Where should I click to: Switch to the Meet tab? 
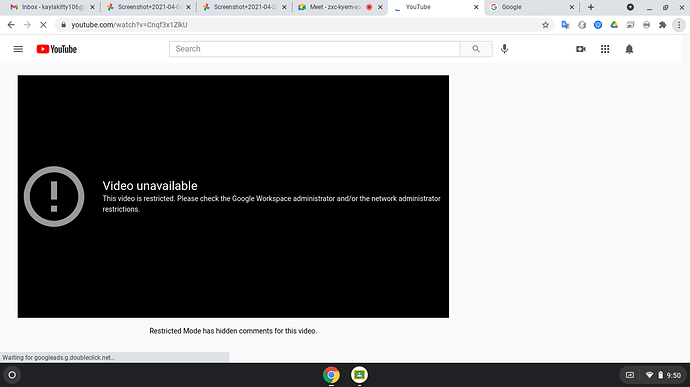(336, 7)
